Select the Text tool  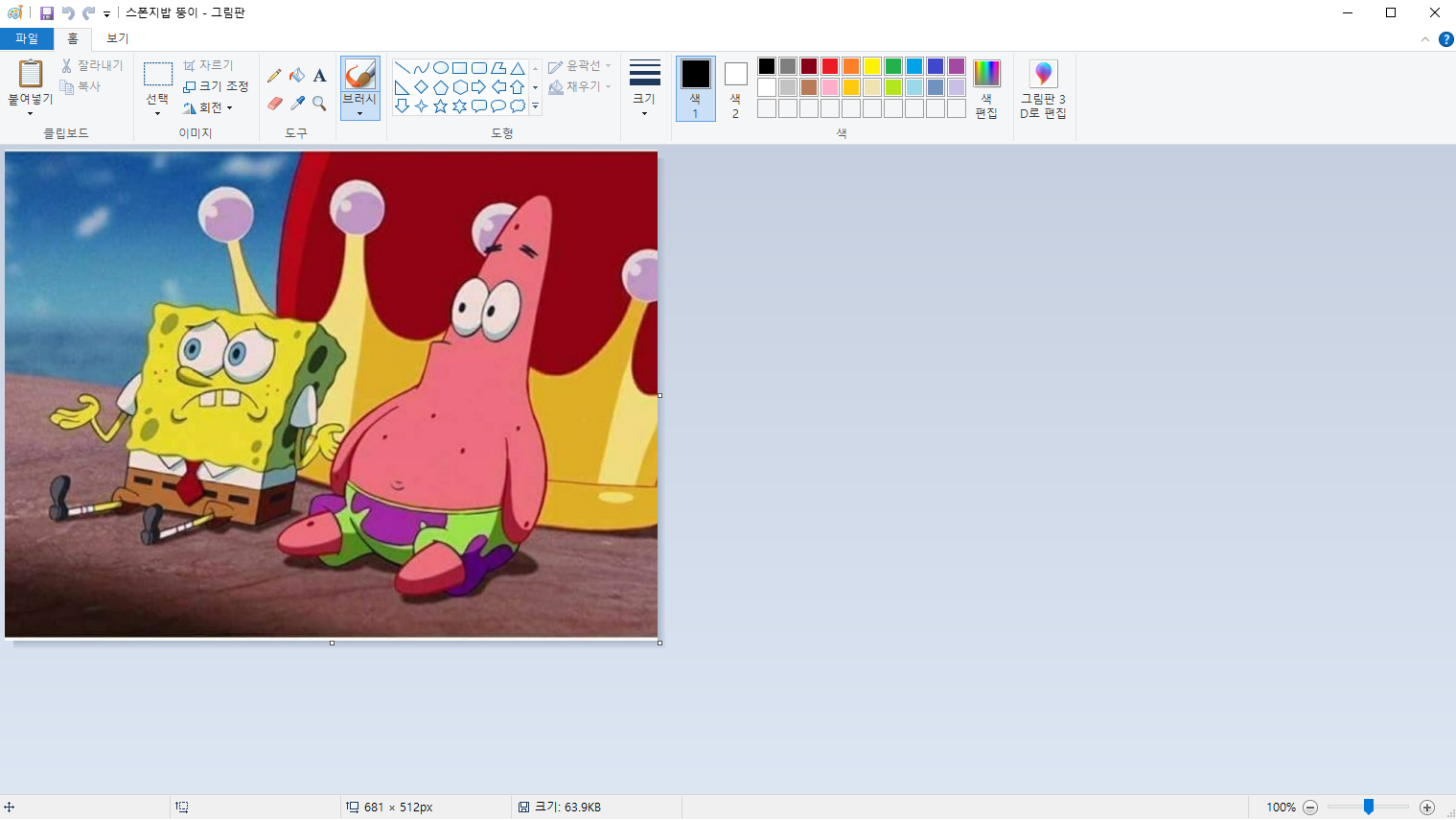(x=319, y=76)
